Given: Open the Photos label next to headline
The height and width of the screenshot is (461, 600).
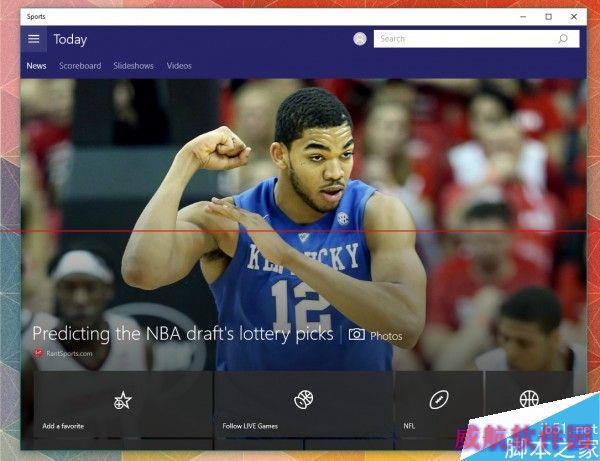Looking at the screenshot, I should (386, 336).
